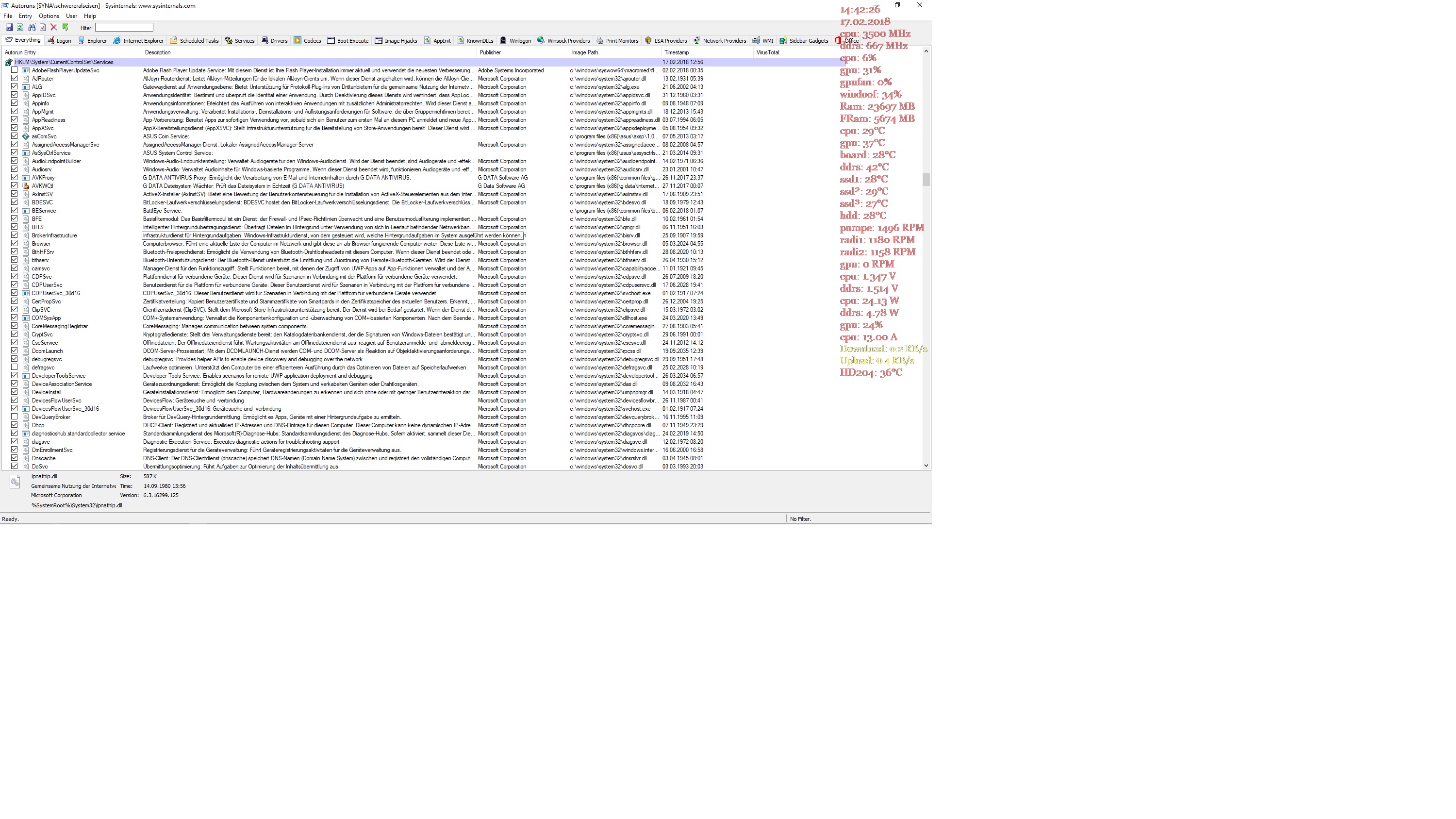
Task: Enable the defragsvc entry checkbox
Action: click(x=15, y=368)
